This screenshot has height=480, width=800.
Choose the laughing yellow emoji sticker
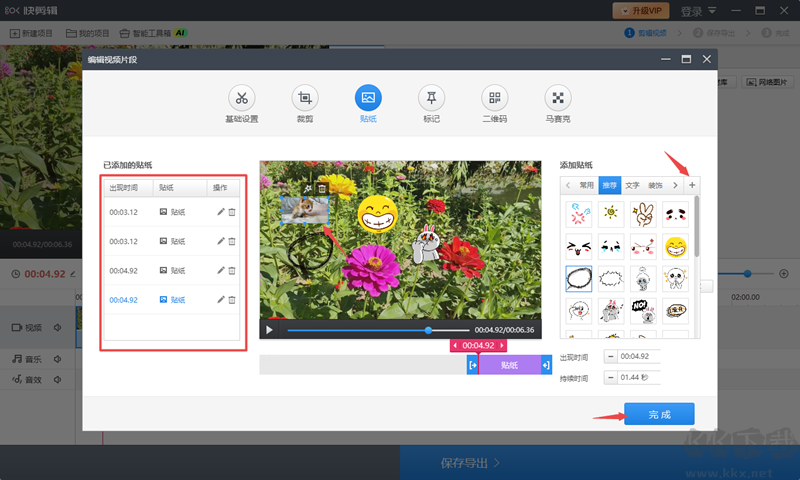coord(676,247)
